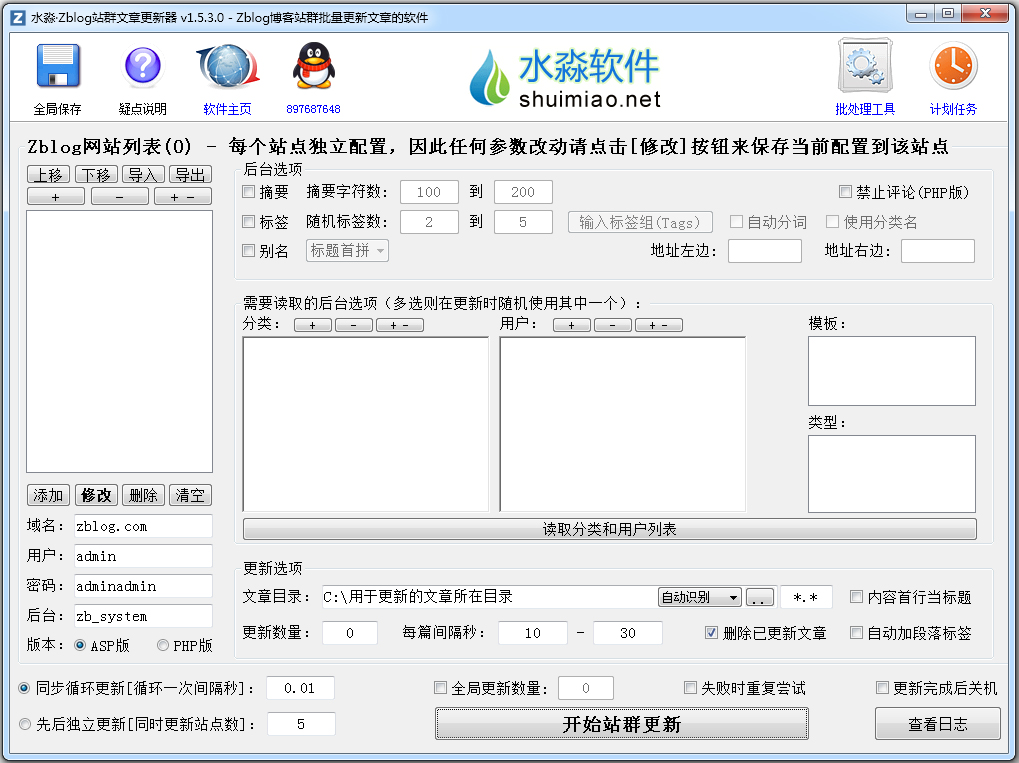Click the 下移 button
The image size is (1019, 763).
(96, 175)
